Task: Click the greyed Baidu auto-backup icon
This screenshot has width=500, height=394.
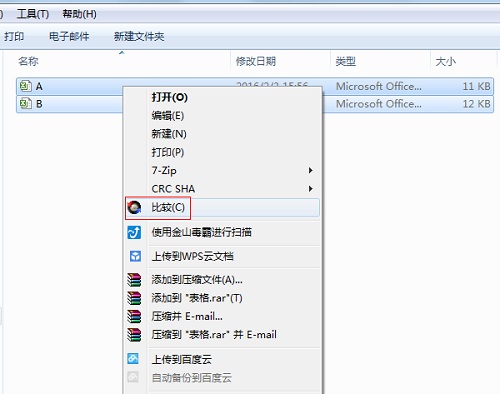Action: pyautogui.click(x=133, y=377)
